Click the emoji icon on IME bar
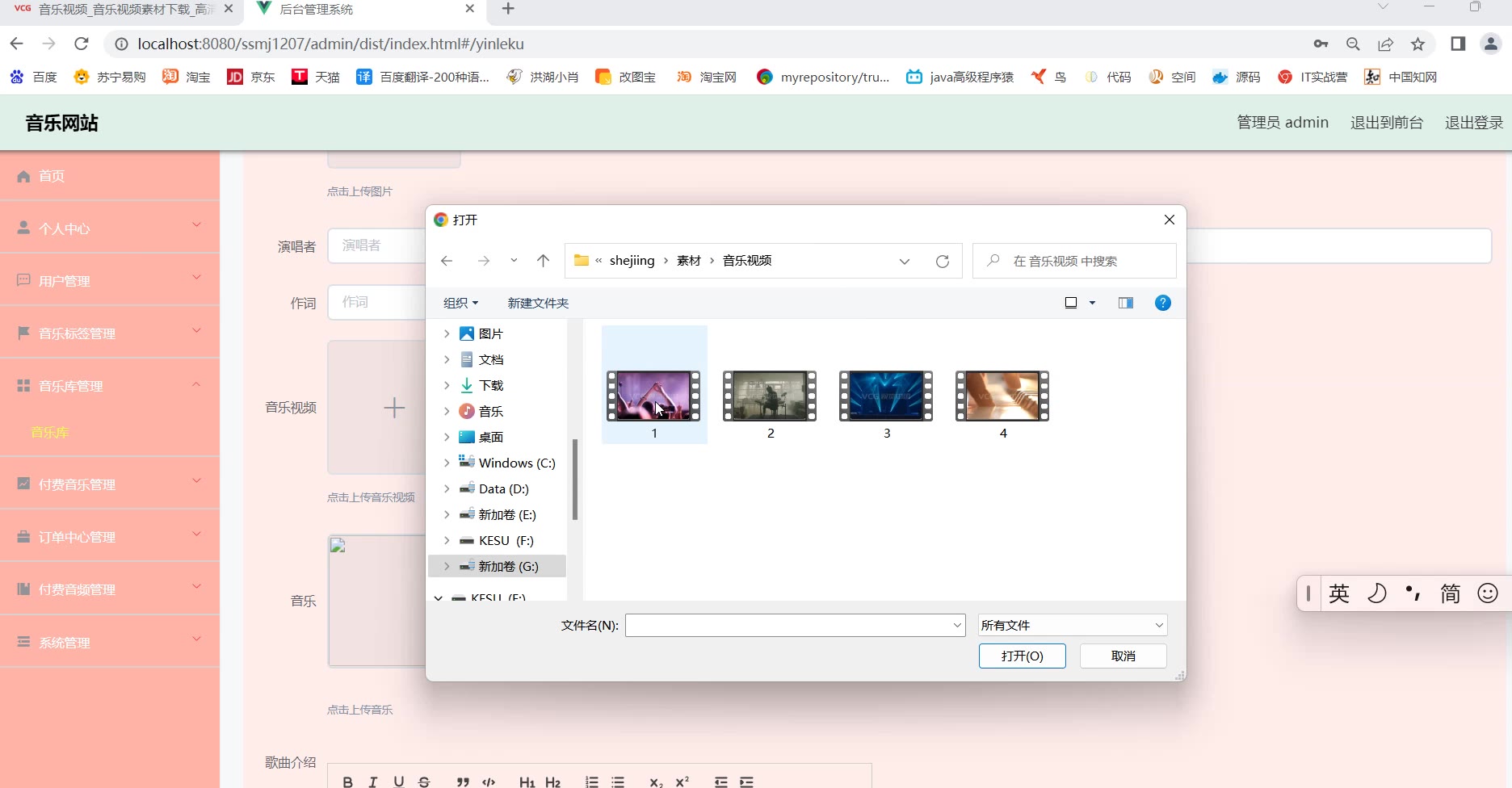This screenshot has width=1512, height=788. pyautogui.click(x=1487, y=593)
